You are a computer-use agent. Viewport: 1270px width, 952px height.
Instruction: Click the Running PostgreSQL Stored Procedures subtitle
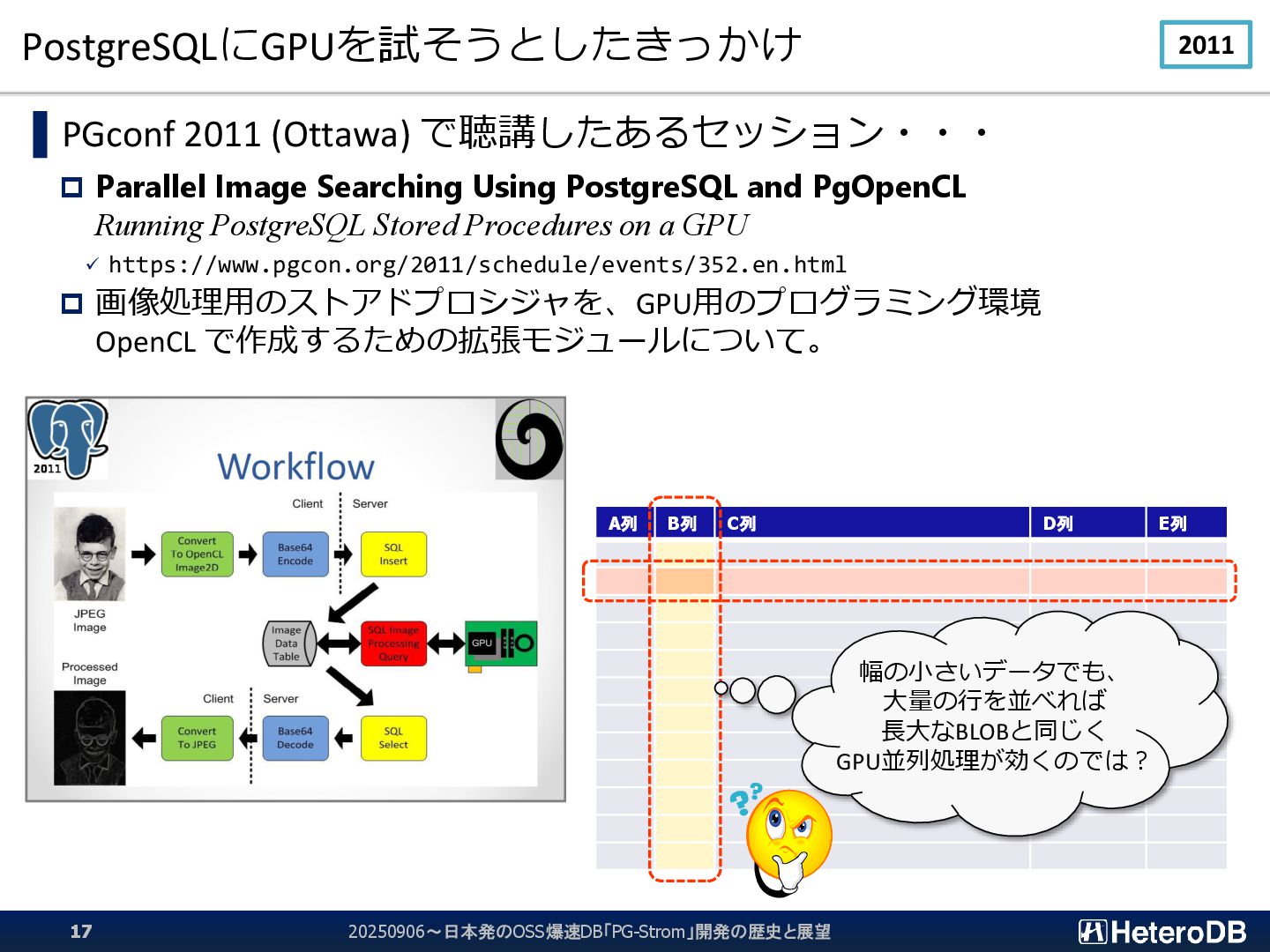[421, 226]
